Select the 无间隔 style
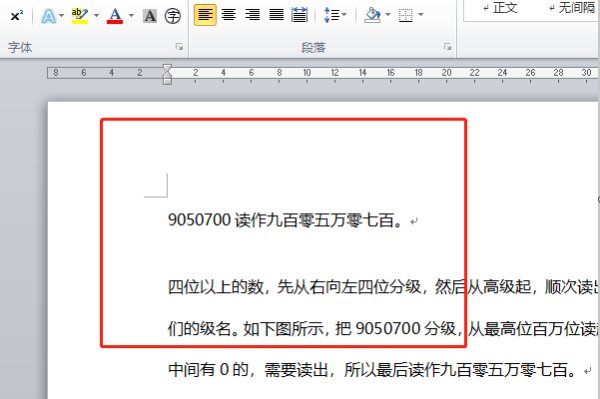Image resolution: width=600 pixels, height=399 pixels. 572,8
